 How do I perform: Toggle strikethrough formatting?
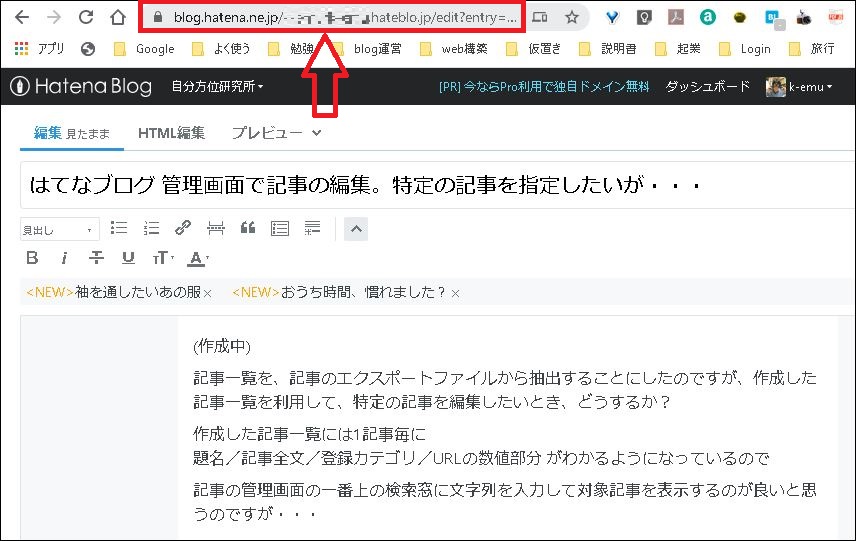point(96,258)
